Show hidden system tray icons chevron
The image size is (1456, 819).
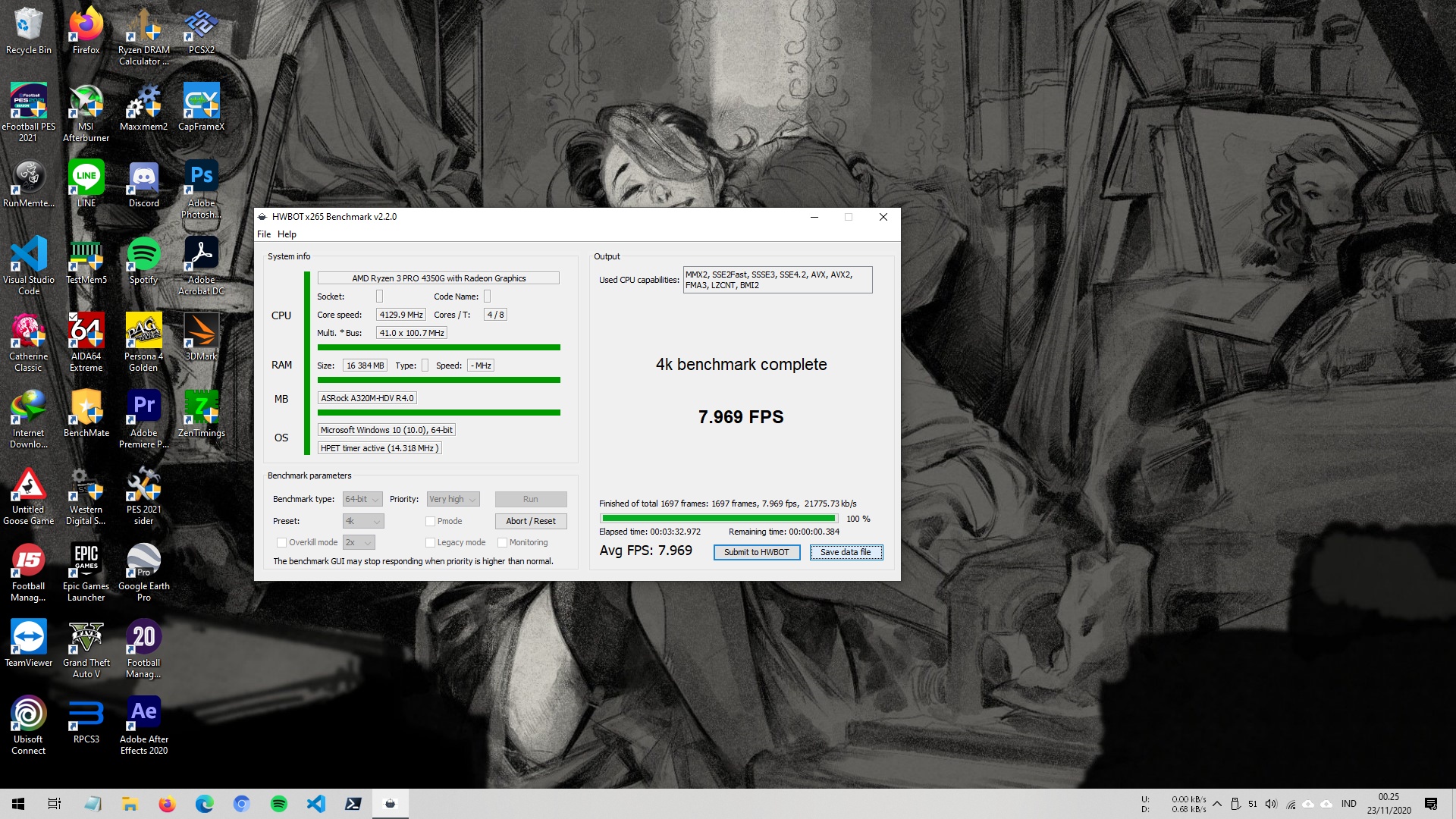tap(1217, 805)
